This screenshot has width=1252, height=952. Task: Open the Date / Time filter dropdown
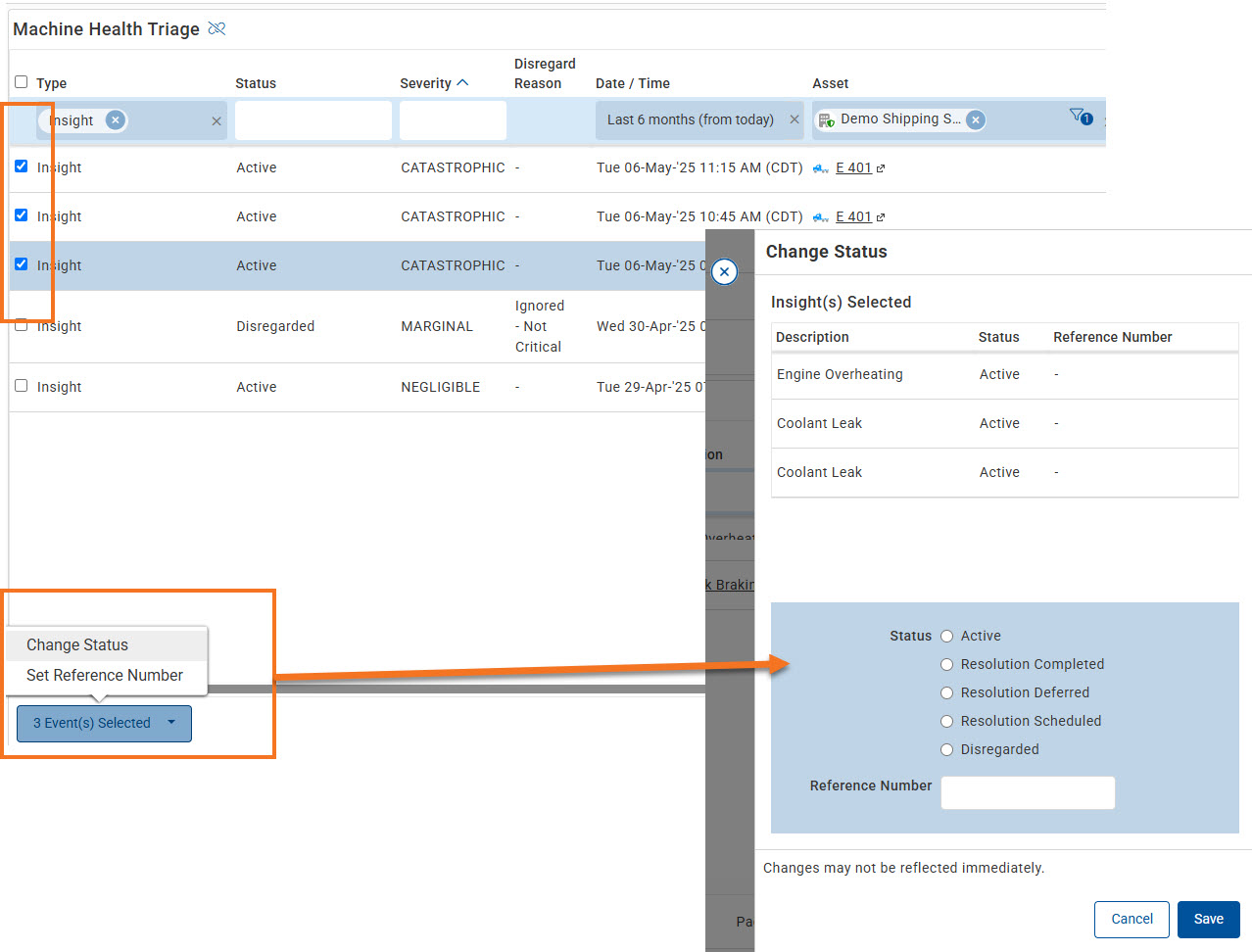click(x=699, y=120)
